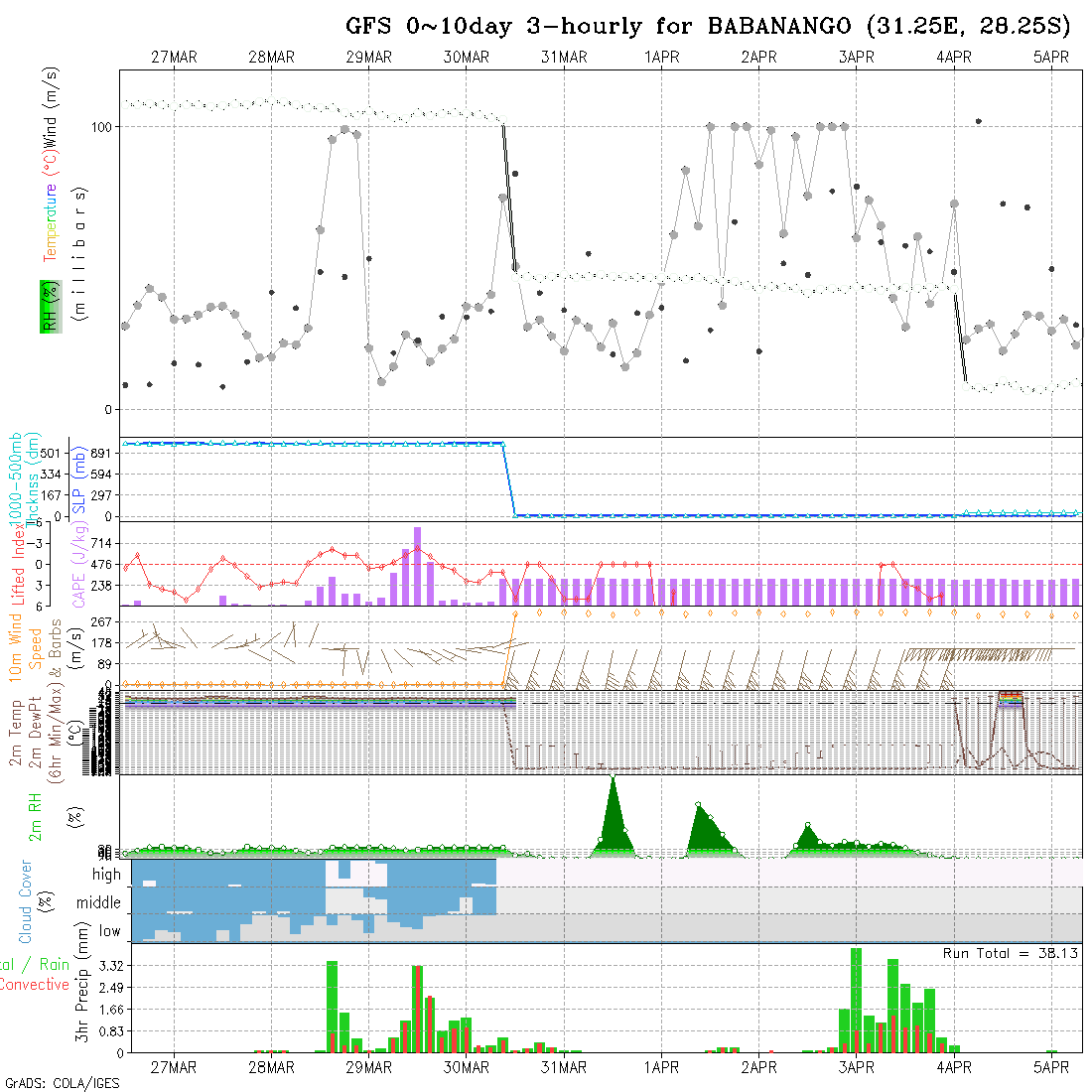Click the red Lifted Index axis label
Image resolution: width=1092 pixels, height=1092 pixels.
tap(18, 563)
